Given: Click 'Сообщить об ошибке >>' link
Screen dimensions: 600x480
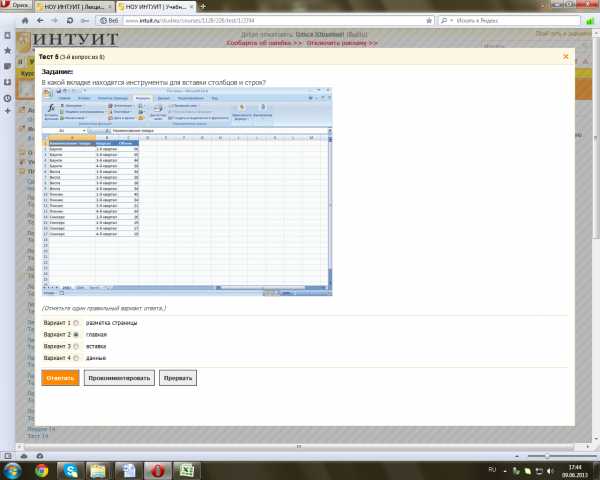Looking at the screenshot, I should pyautogui.click(x=264, y=43).
